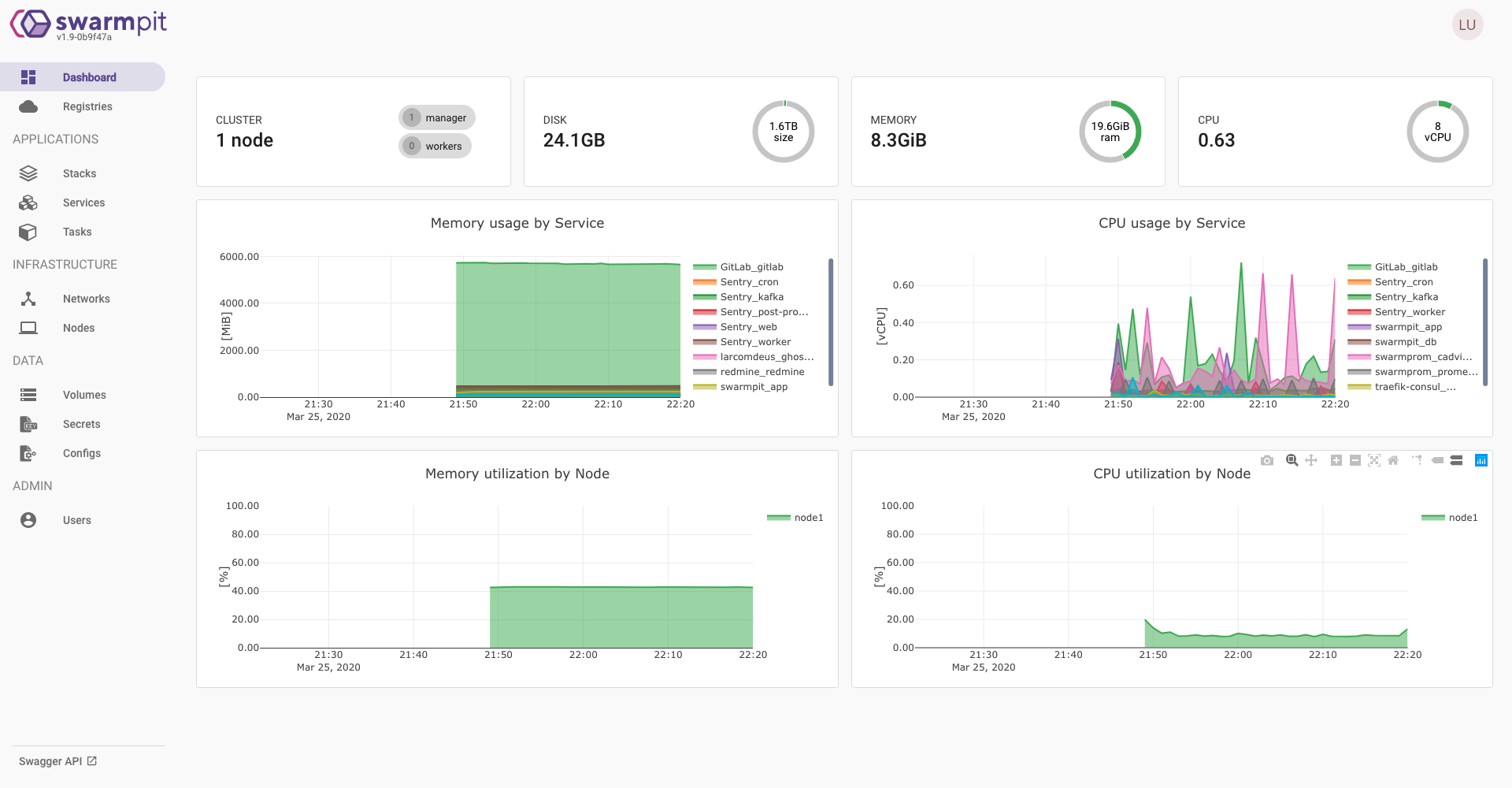Open the Services page

pyautogui.click(x=83, y=203)
